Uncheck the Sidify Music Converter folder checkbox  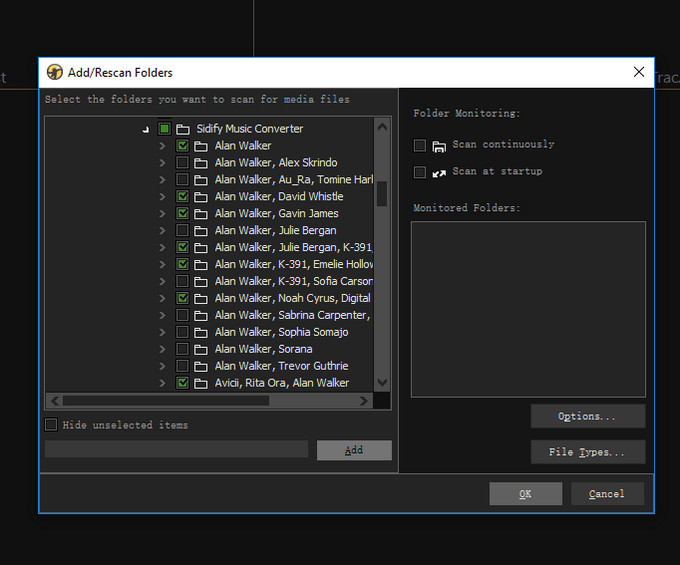[164, 128]
